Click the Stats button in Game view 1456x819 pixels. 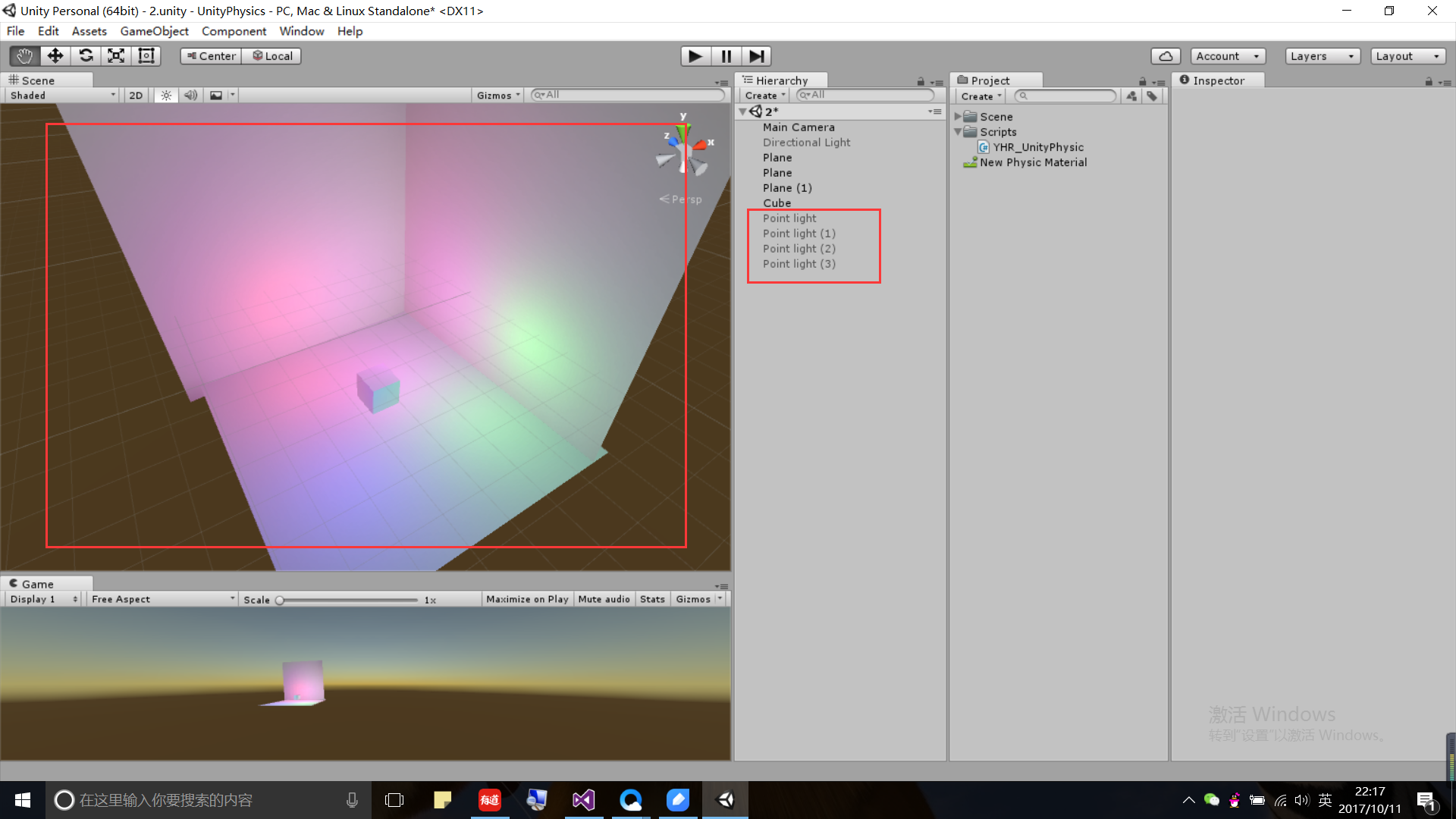point(652,599)
